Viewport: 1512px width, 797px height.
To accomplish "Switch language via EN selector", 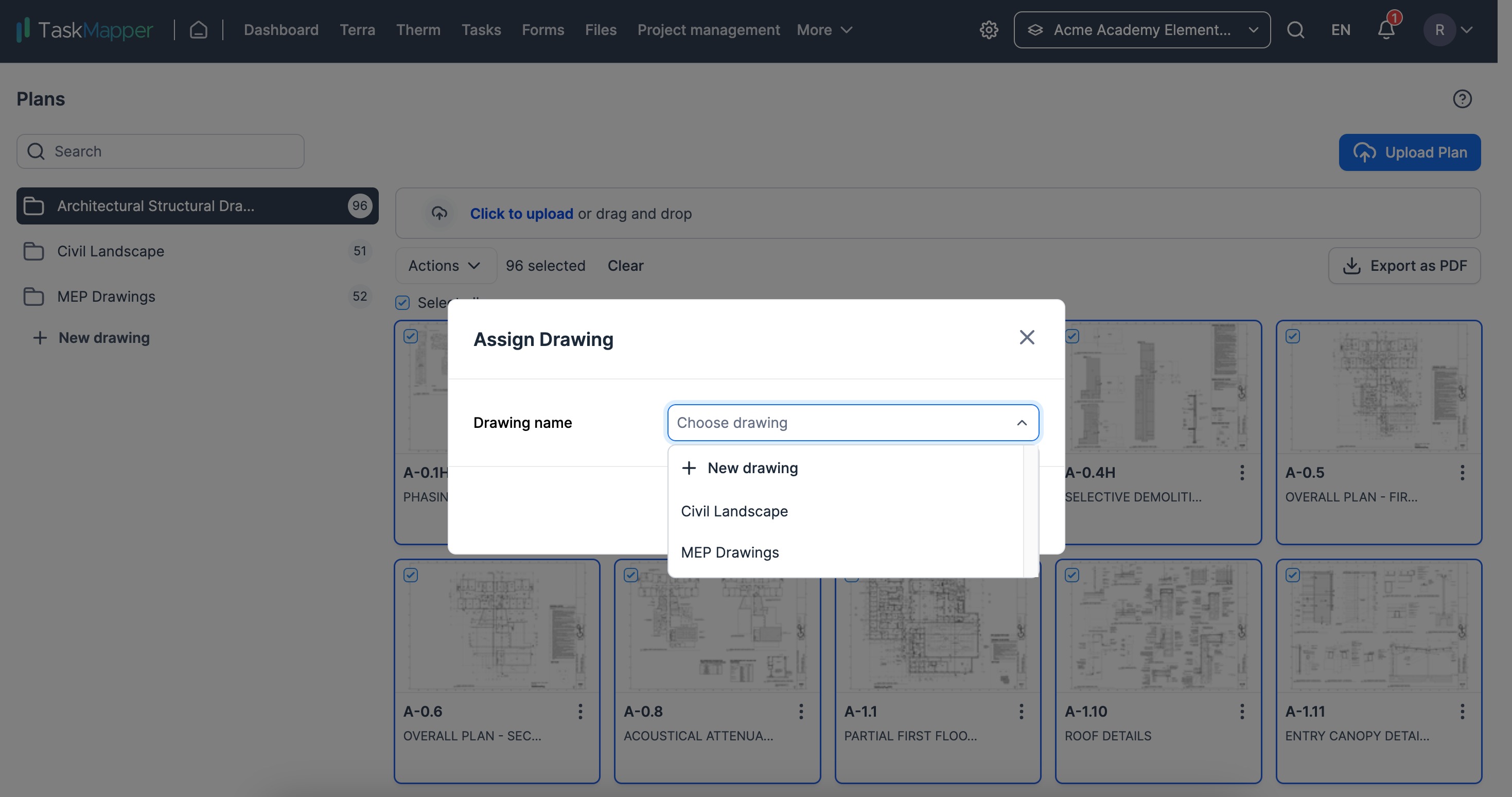I will click(1341, 30).
